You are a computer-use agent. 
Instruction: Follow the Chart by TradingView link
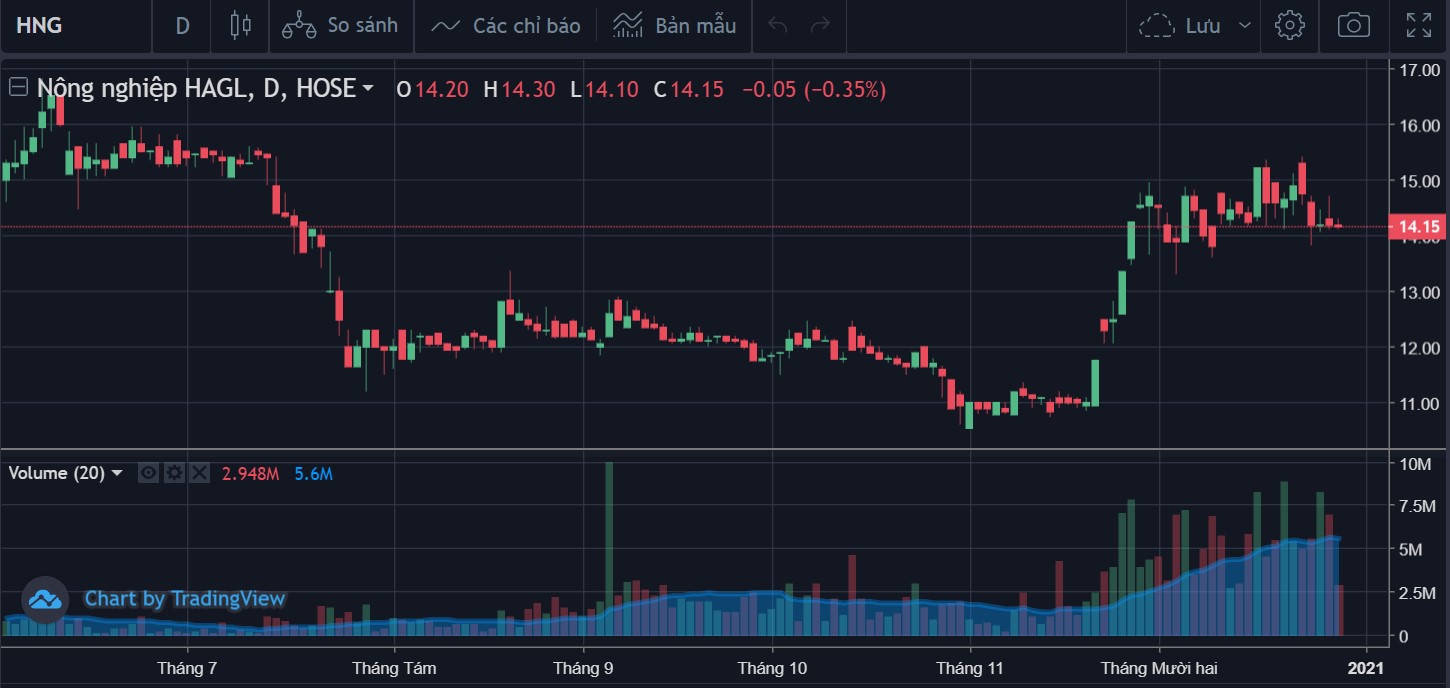point(185,599)
